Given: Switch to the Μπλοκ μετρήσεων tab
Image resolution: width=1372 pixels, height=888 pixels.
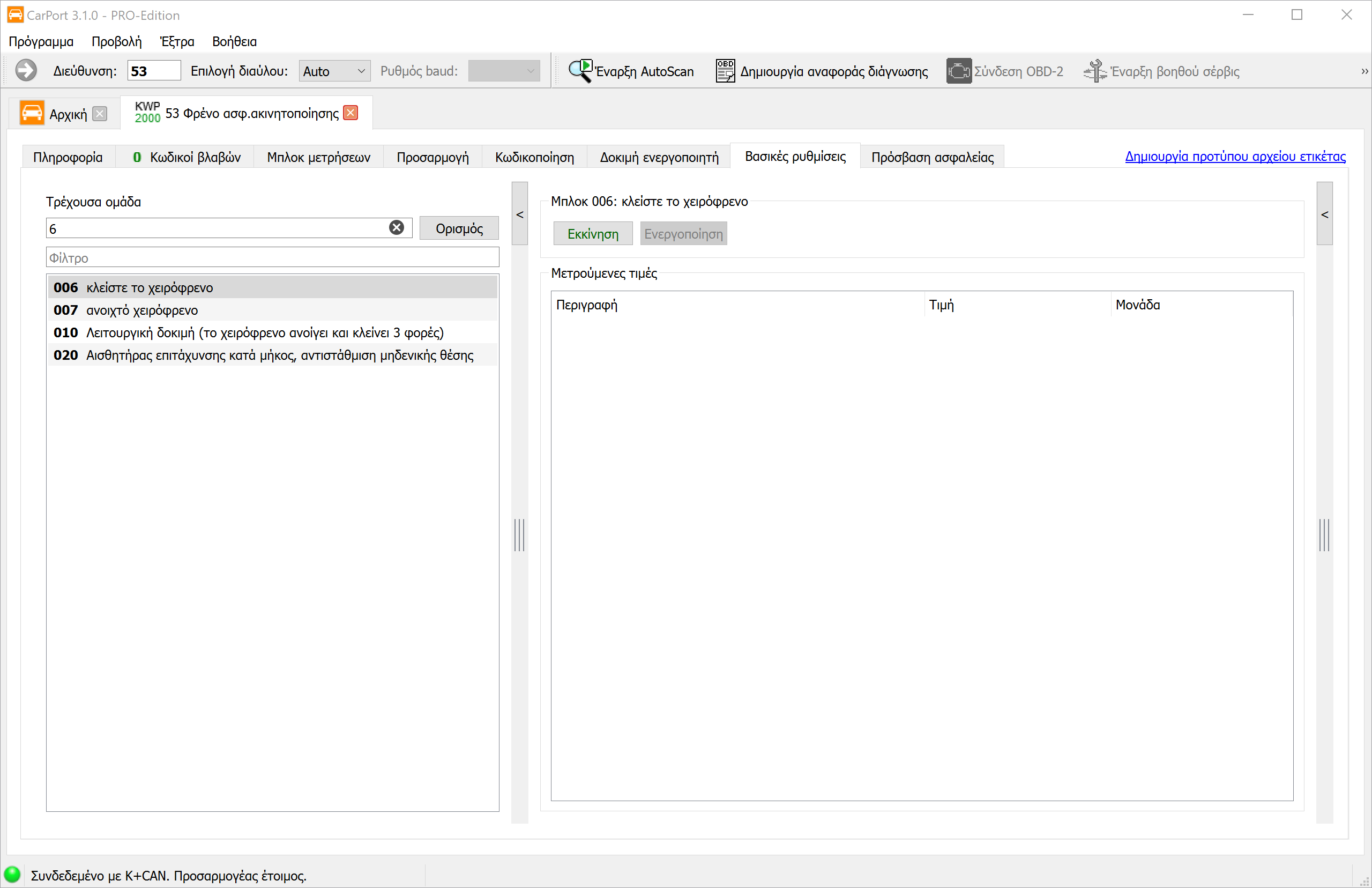Looking at the screenshot, I should pos(319,157).
